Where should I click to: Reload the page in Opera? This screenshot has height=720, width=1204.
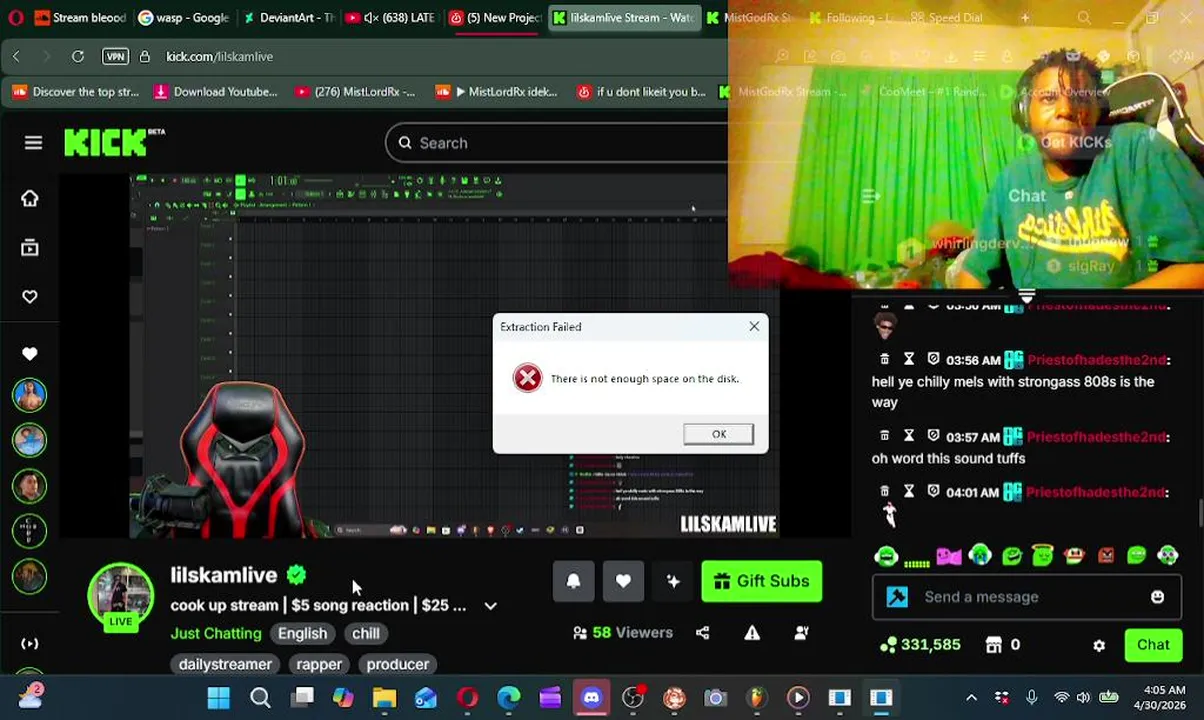pyautogui.click(x=78, y=56)
